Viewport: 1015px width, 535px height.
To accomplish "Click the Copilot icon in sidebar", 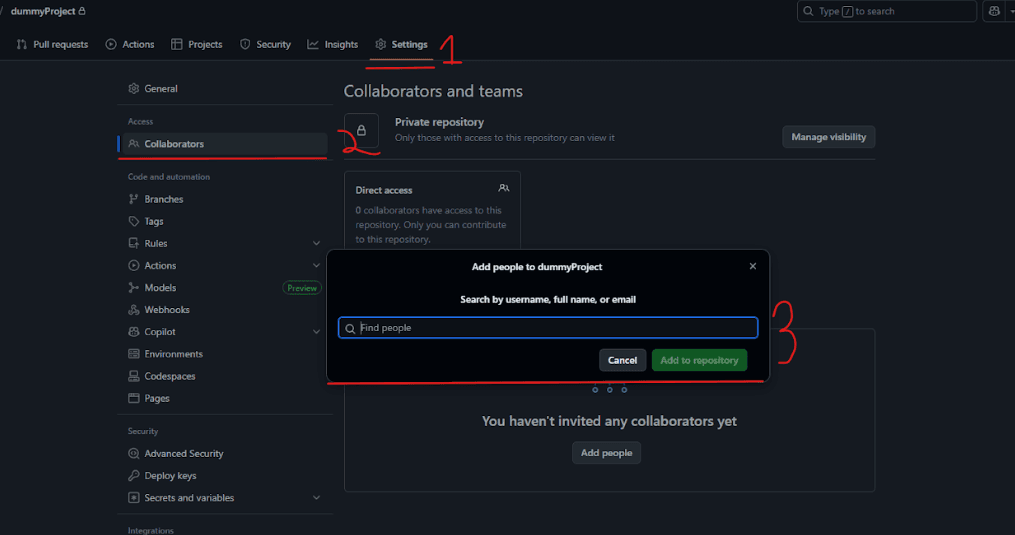I will [x=133, y=332].
